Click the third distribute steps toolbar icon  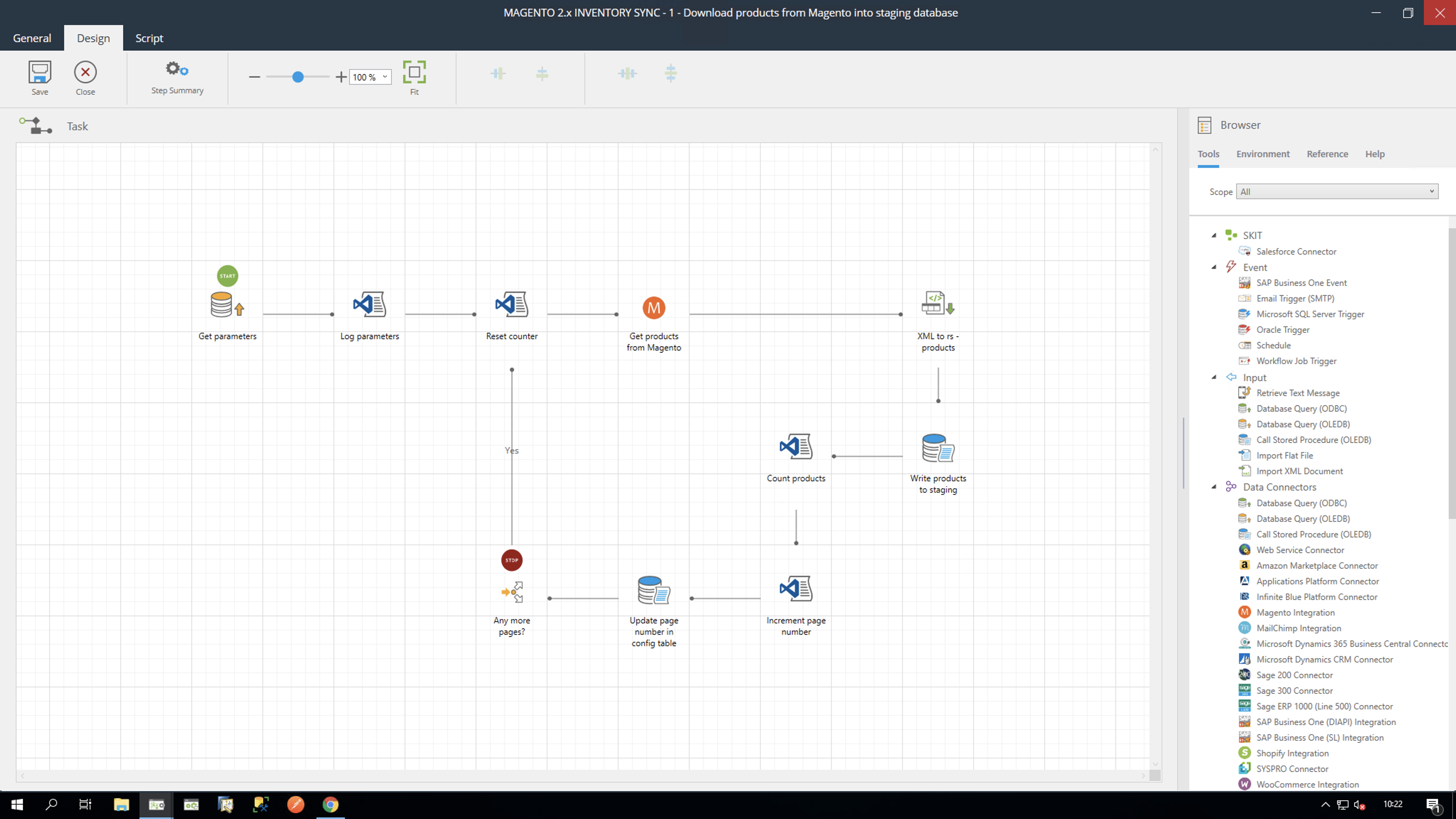(x=627, y=74)
